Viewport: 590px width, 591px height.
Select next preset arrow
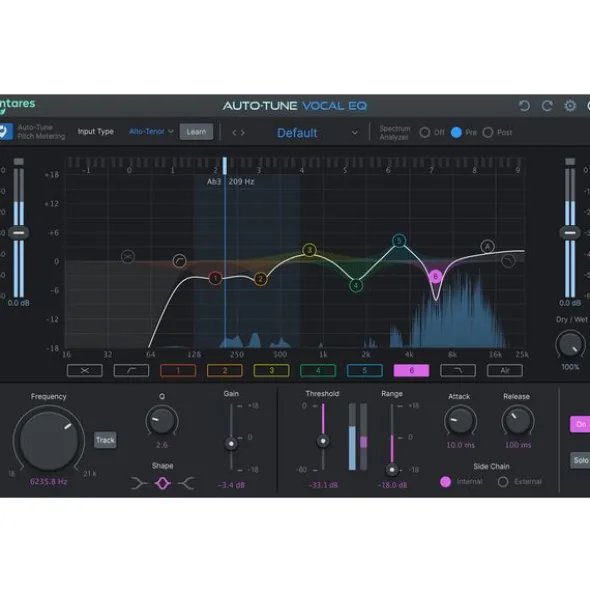tap(243, 133)
